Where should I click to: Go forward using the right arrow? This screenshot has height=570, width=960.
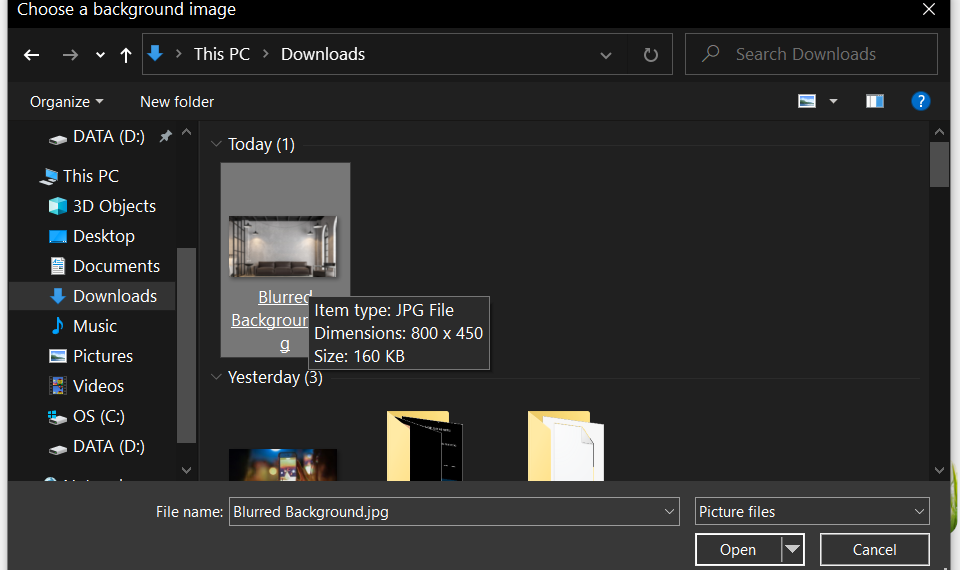70,55
